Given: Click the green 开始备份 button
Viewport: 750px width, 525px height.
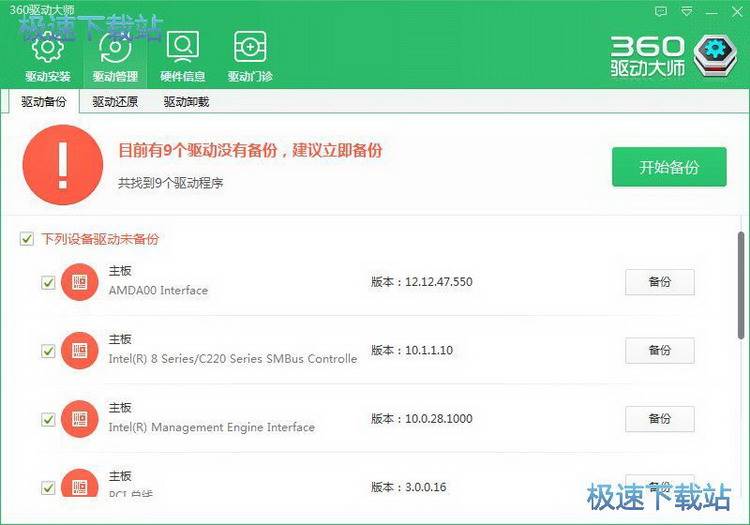Looking at the screenshot, I should [669, 167].
